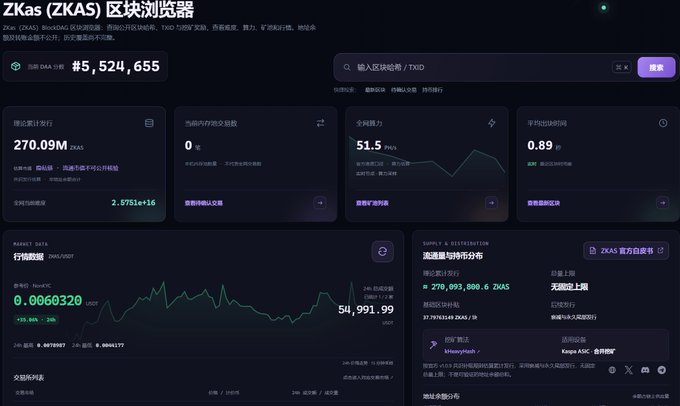The width and height of the screenshot is (680, 406).
Task: Click the page title ZKas (ZKAS) 区块浏览器
Action: 98,10
